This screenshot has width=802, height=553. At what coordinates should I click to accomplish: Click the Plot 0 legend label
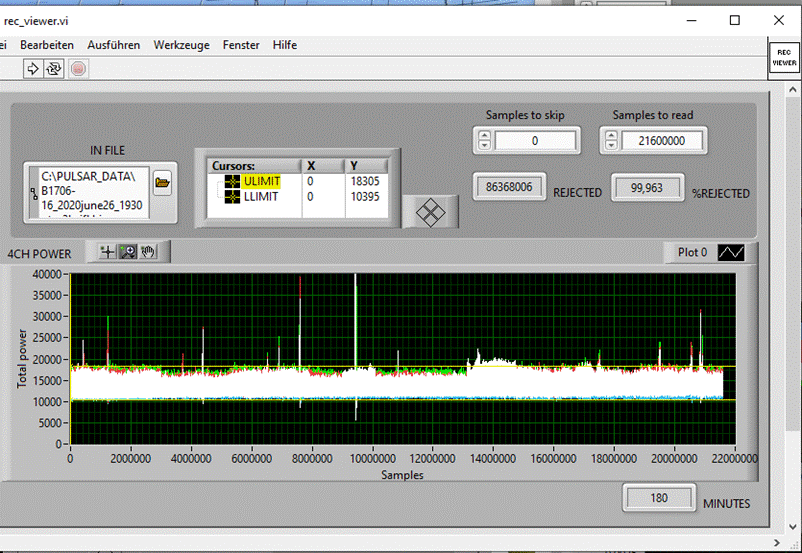[x=692, y=252]
